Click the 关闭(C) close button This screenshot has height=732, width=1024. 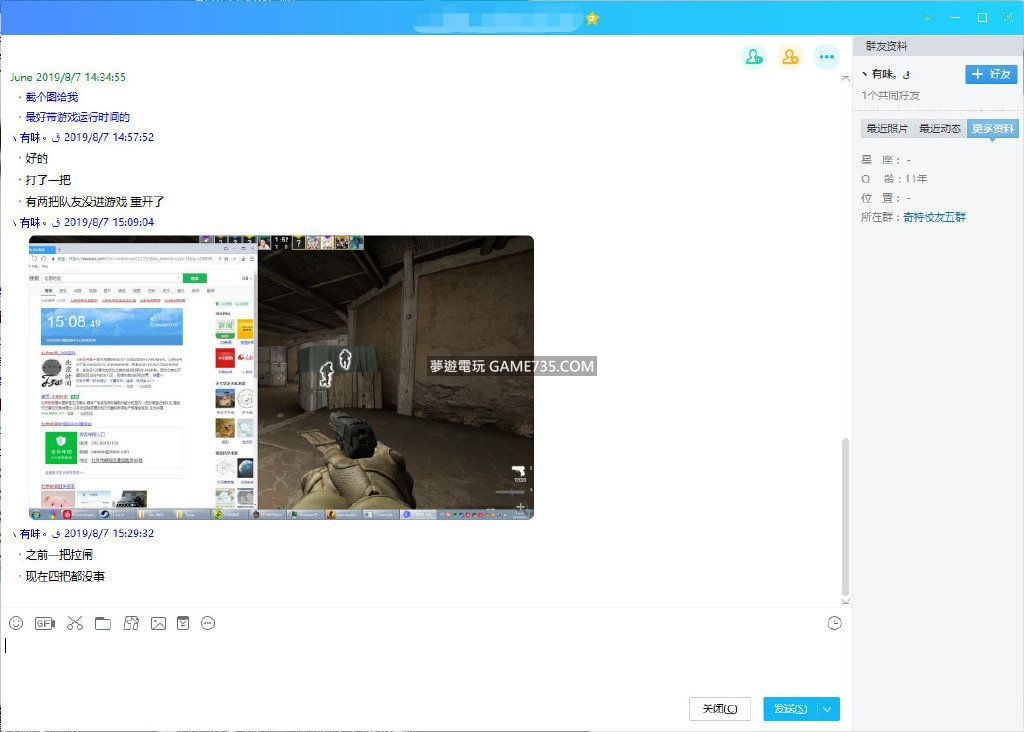[720, 709]
